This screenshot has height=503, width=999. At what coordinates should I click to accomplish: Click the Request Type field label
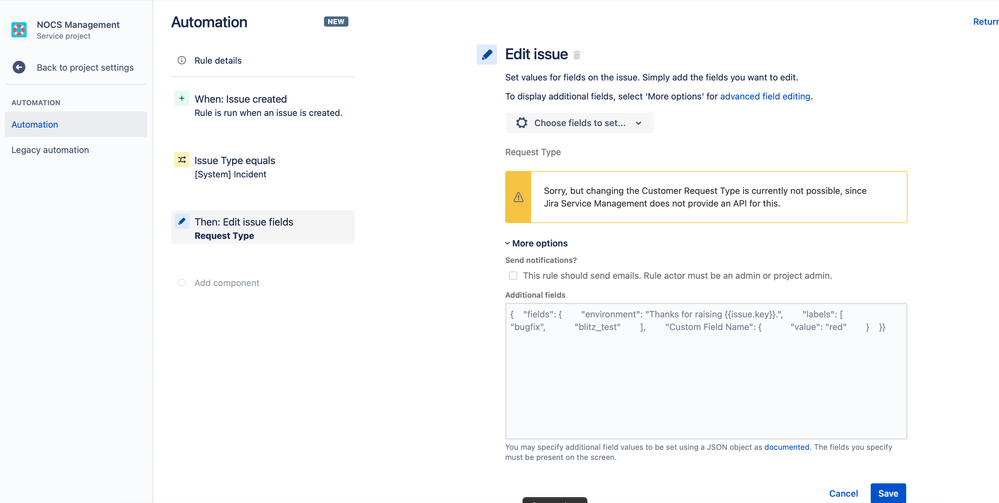click(x=533, y=152)
